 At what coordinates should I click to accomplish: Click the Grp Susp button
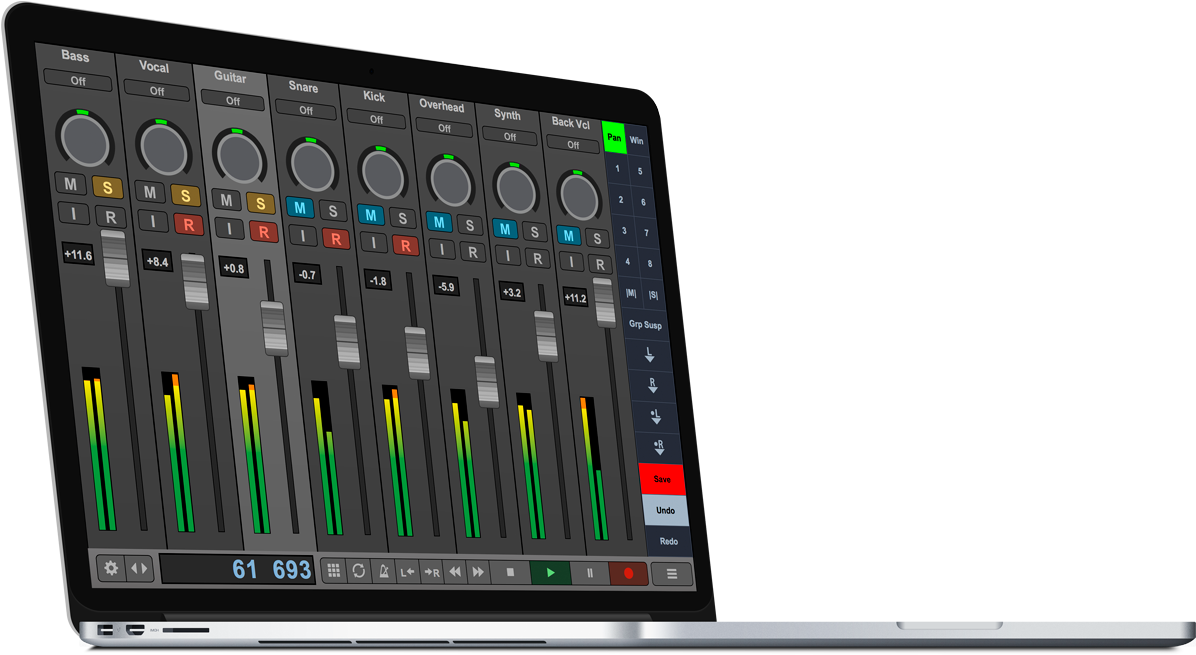coord(645,324)
